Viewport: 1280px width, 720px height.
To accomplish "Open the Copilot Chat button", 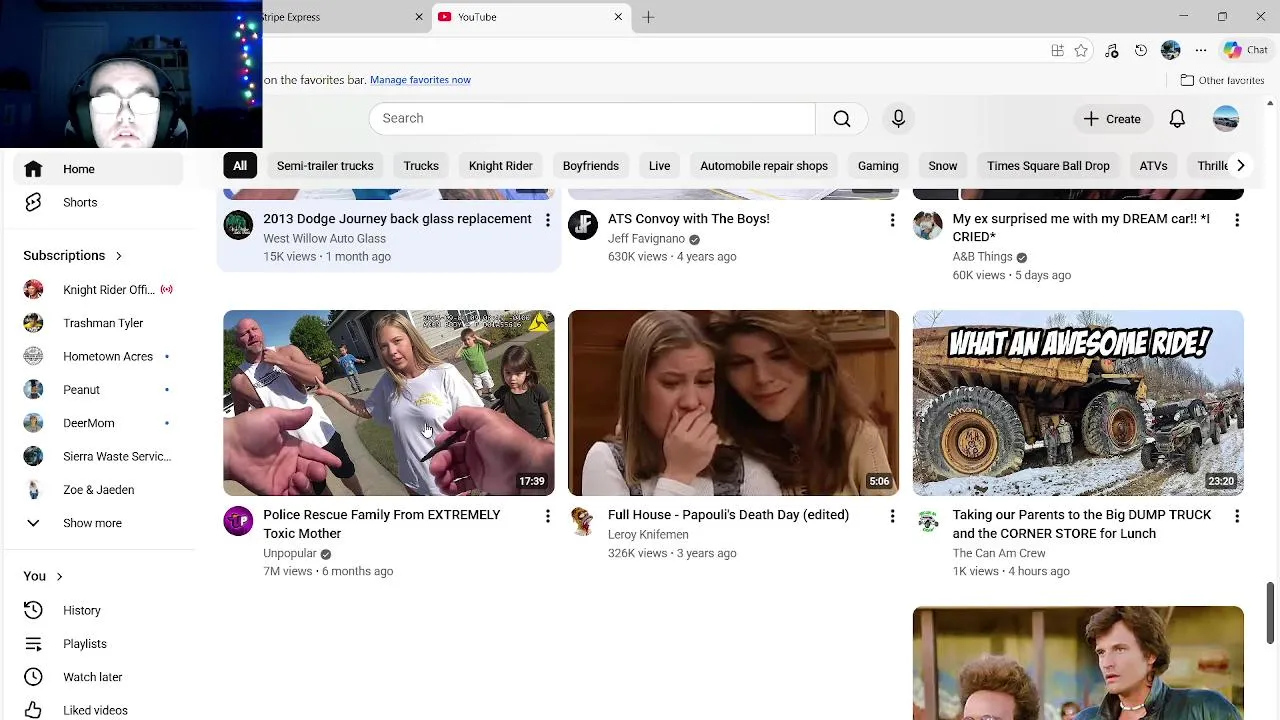I will point(1246,50).
